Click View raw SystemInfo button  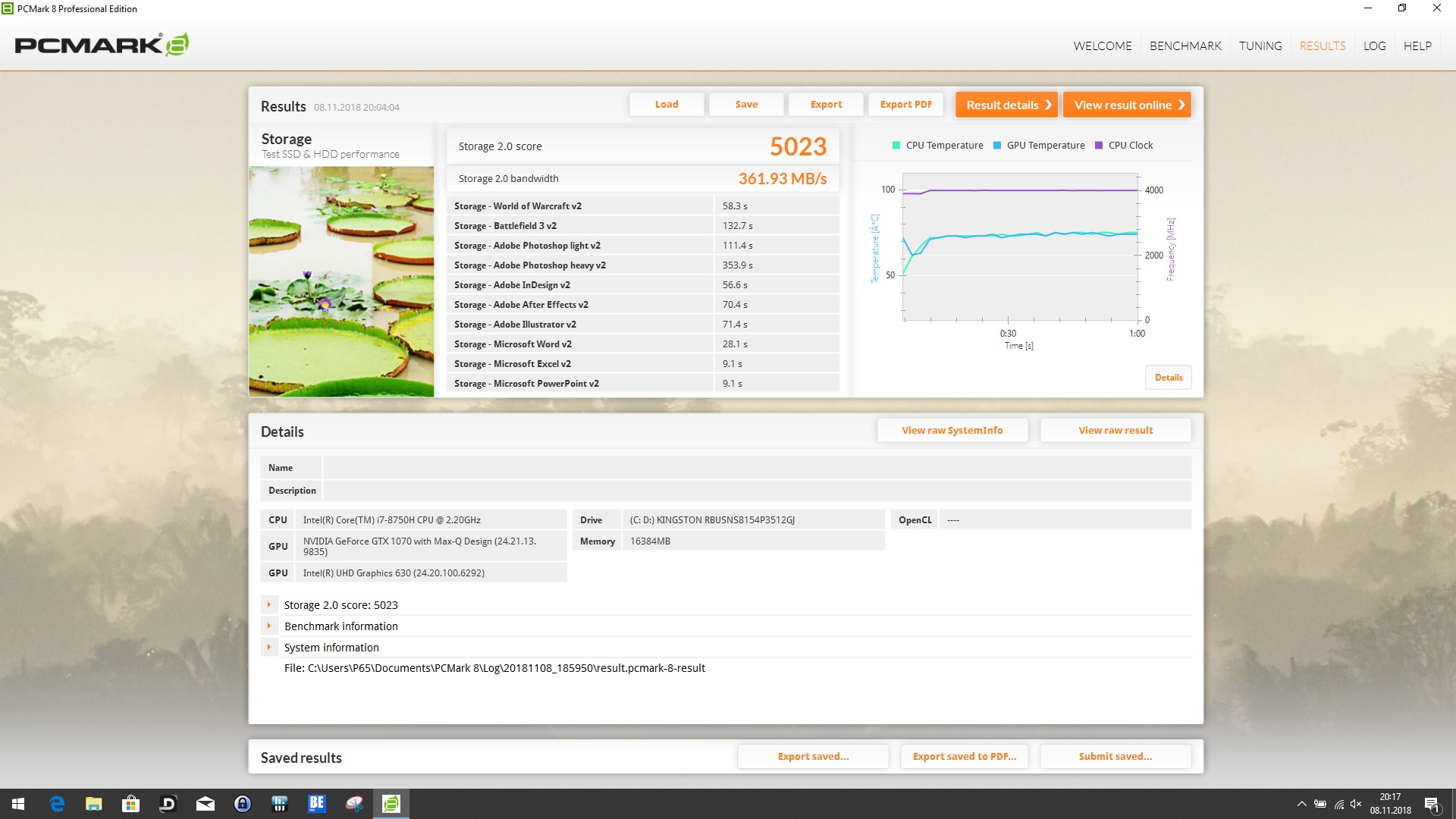[x=952, y=430]
